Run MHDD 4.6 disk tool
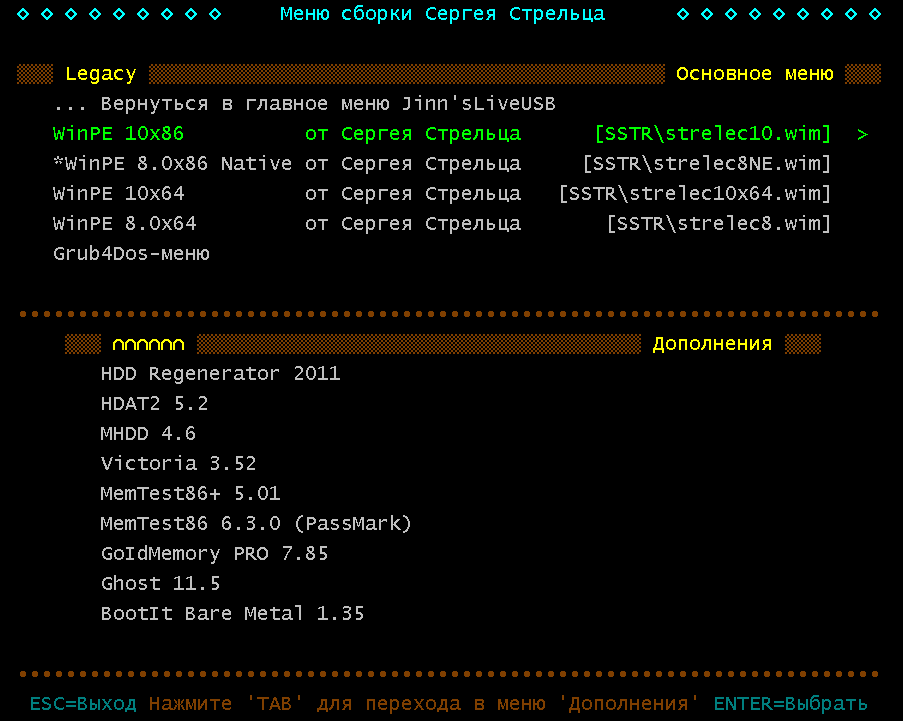This screenshot has height=721, width=903. click(x=148, y=434)
